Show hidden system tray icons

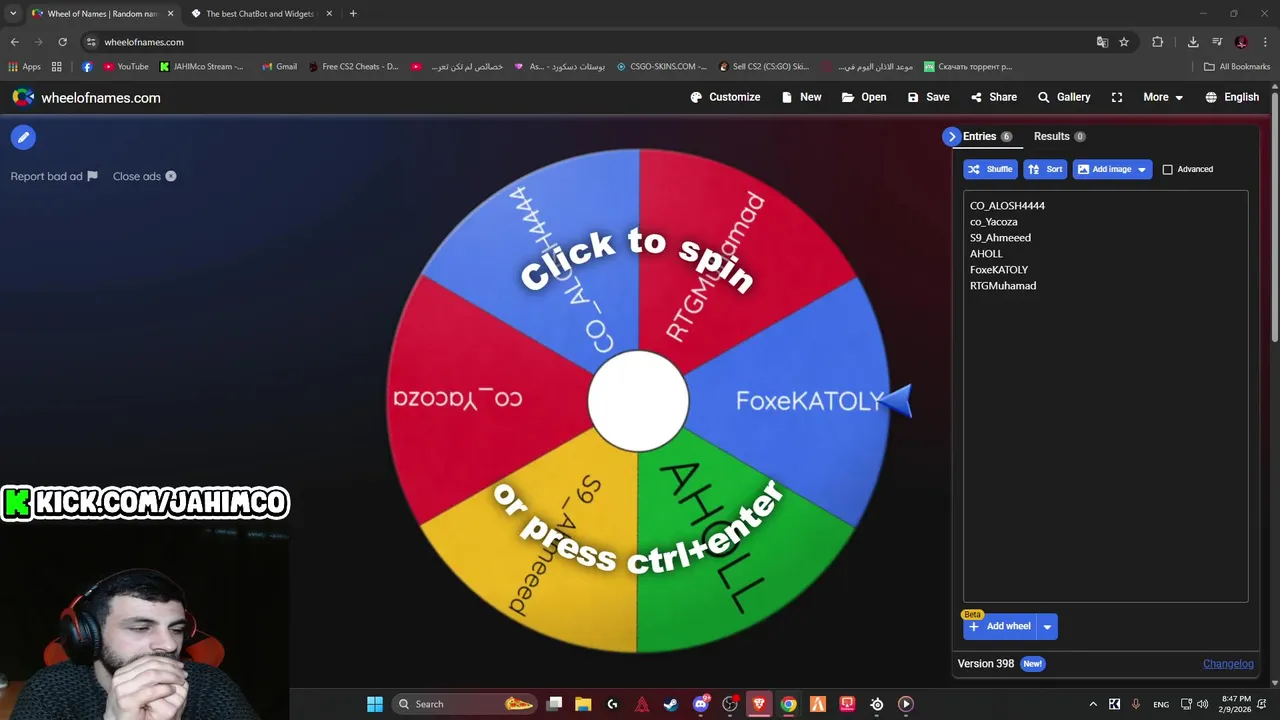(x=1093, y=704)
